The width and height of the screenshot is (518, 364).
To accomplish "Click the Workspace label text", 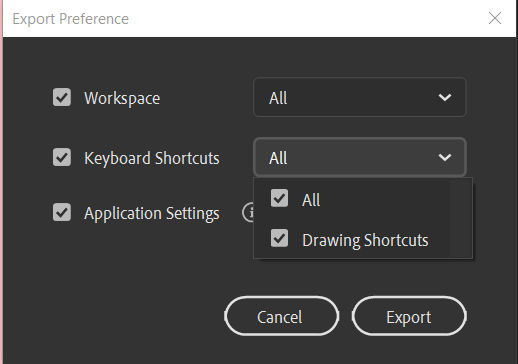I will (122, 98).
